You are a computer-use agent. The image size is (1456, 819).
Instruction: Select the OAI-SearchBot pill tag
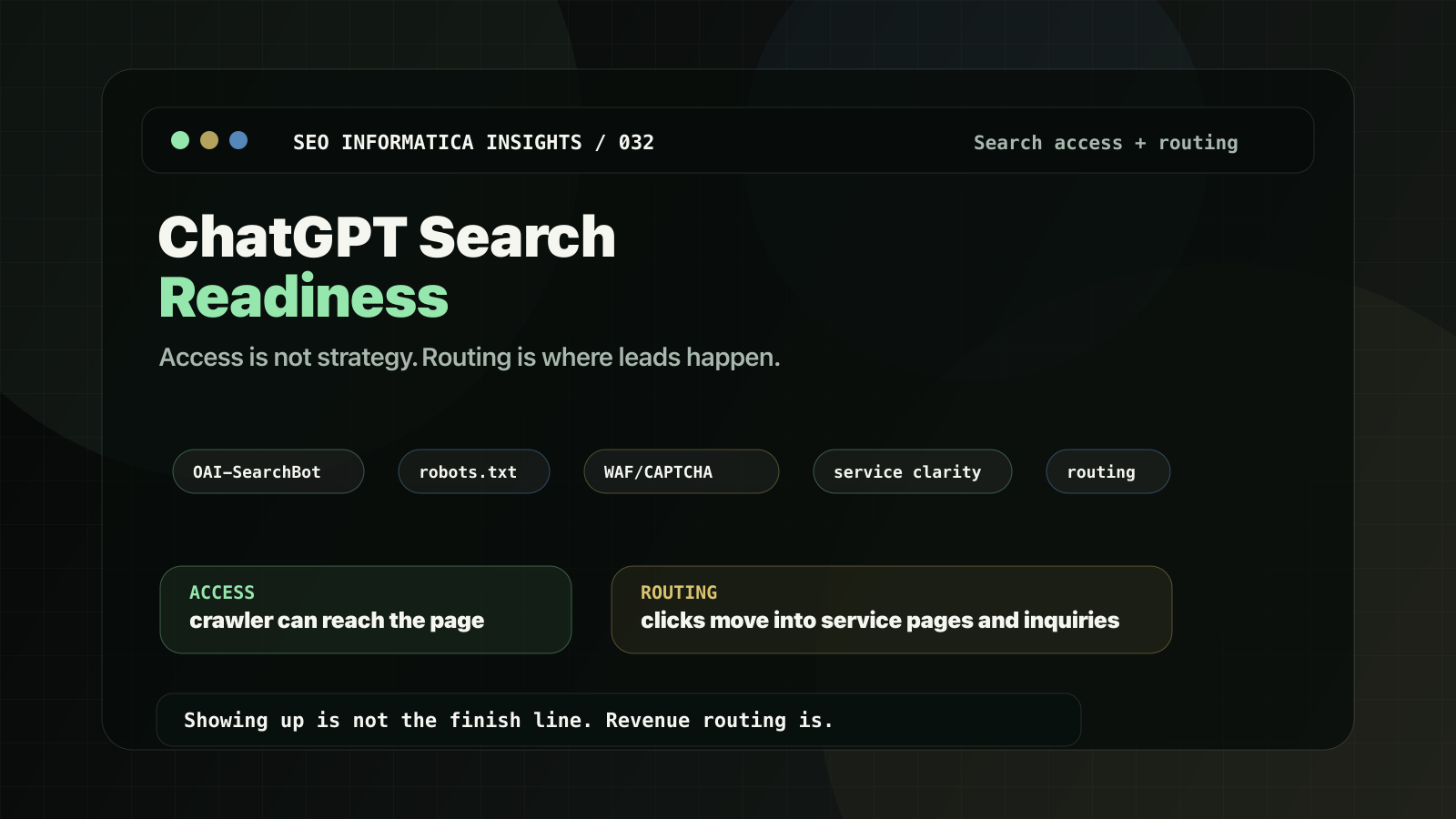pos(268,471)
